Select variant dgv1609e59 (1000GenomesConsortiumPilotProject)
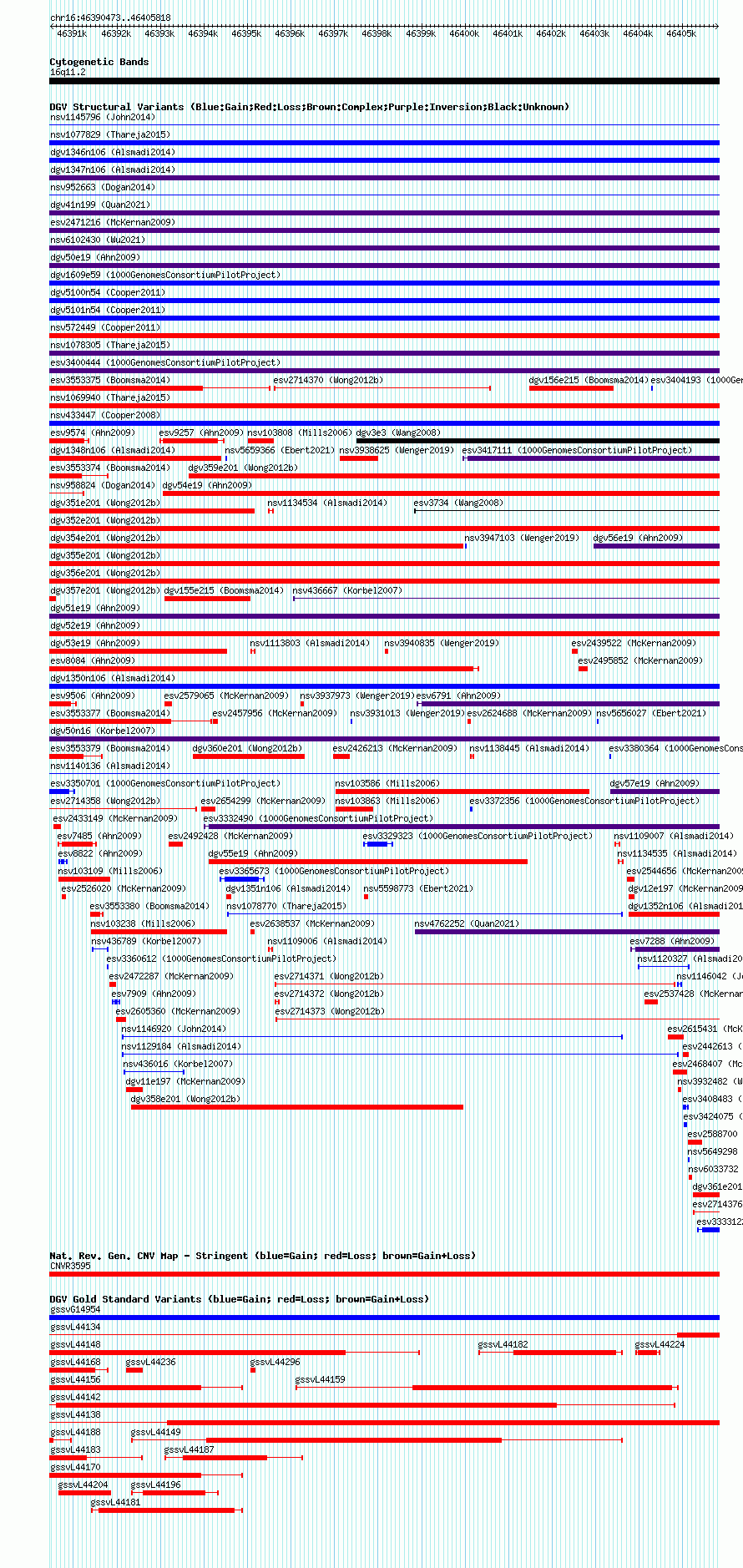The image size is (743, 1568). 165,275
